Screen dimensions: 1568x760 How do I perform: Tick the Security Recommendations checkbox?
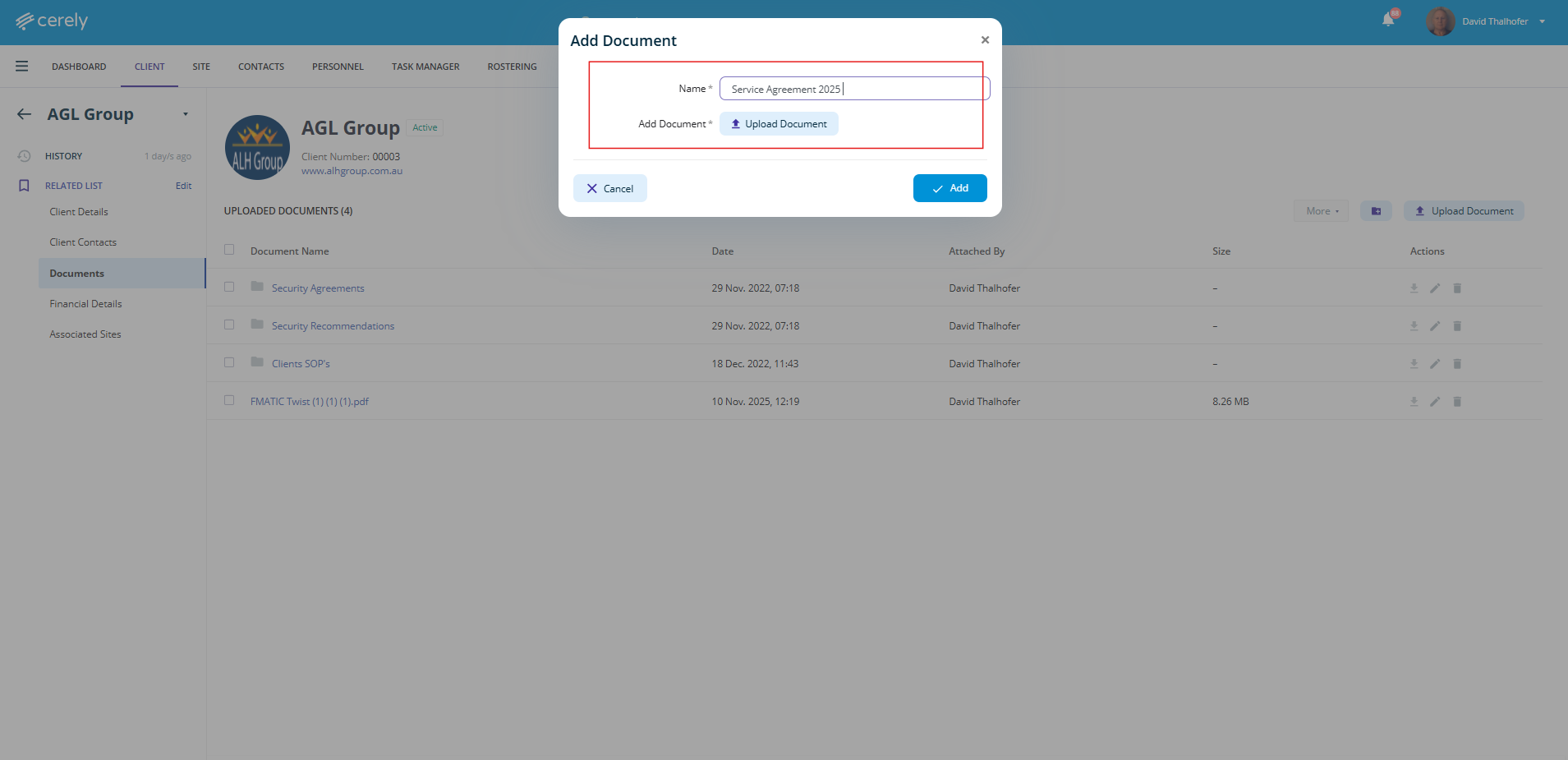coord(229,325)
